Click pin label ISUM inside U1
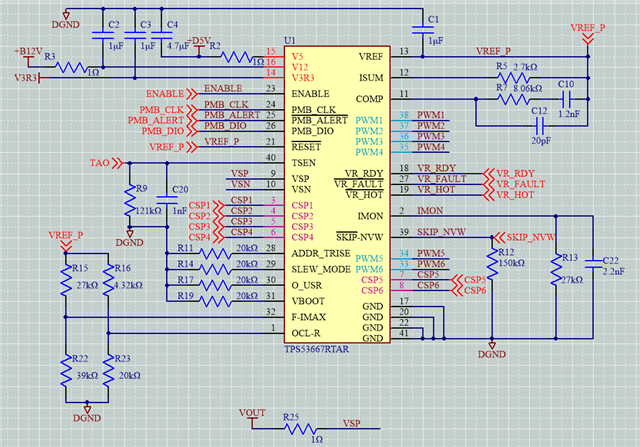This screenshot has width=640, height=447. 371,78
